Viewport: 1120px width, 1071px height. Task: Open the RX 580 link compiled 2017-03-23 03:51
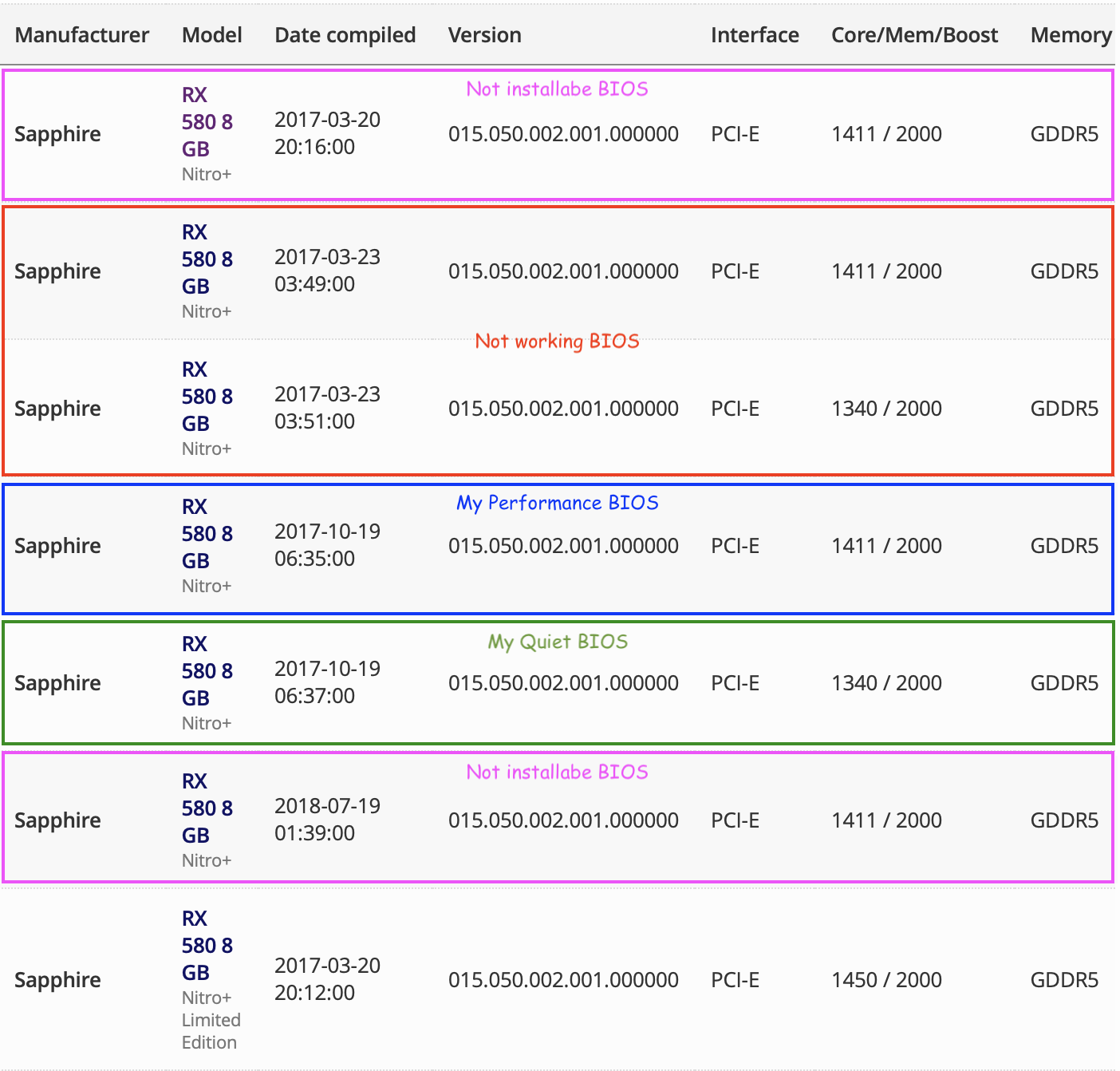point(207,397)
